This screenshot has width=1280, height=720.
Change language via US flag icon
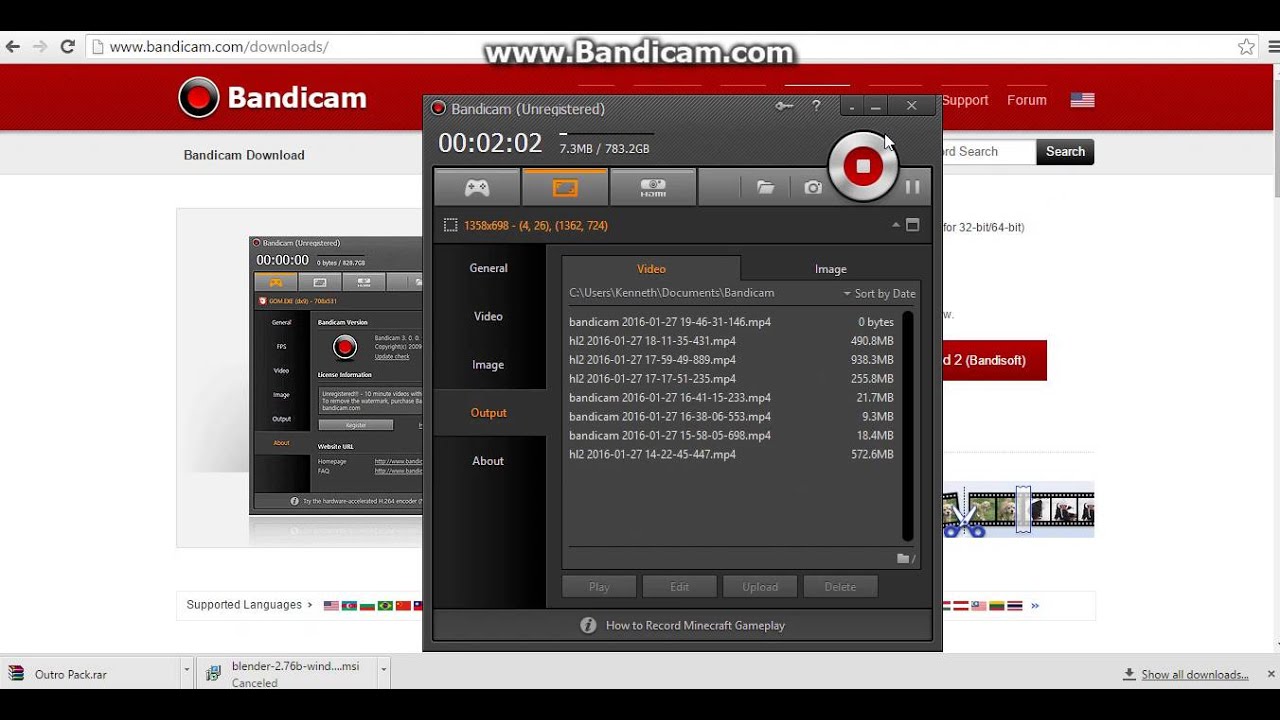1082,100
